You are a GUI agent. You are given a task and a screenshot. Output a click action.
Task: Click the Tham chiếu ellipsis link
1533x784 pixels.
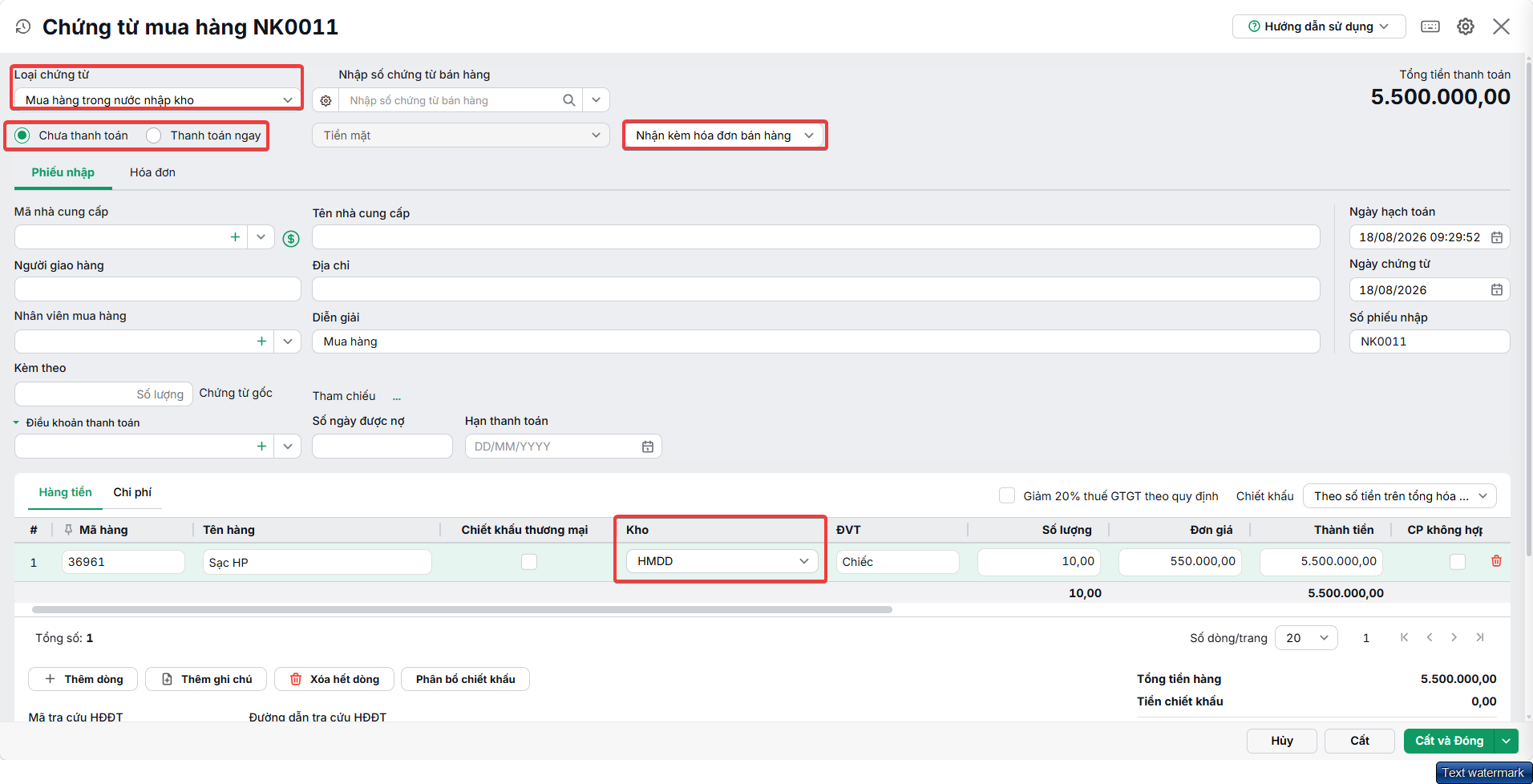tap(397, 397)
